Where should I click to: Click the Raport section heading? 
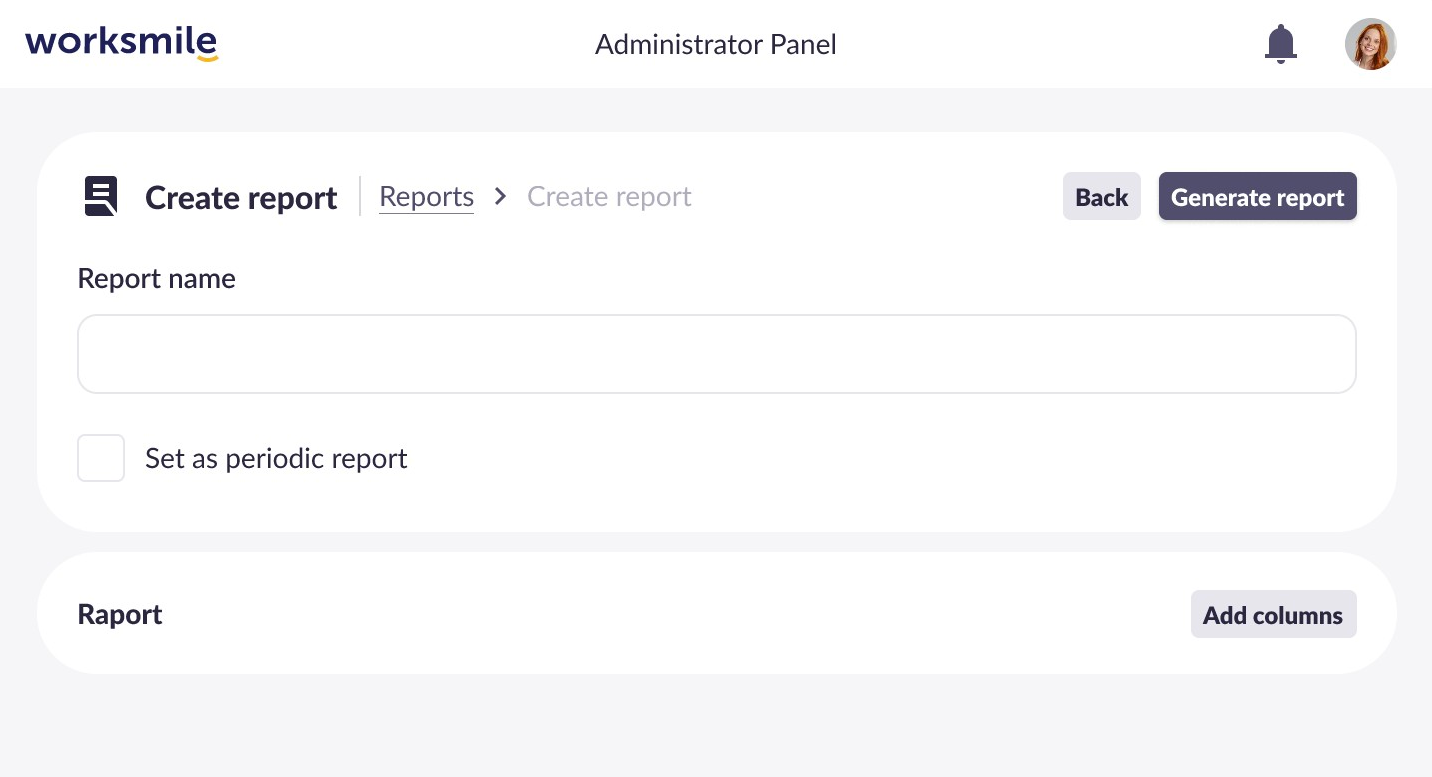pos(120,614)
